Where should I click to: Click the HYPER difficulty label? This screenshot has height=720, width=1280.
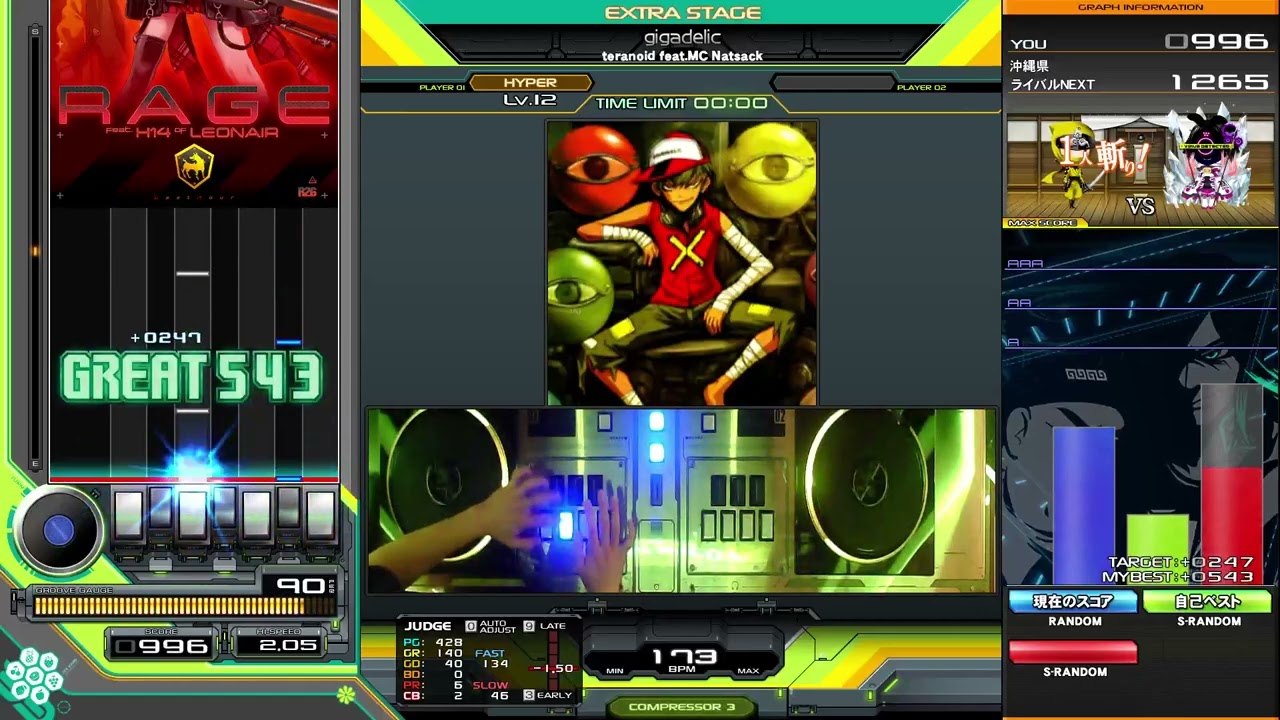[x=530, y=83]
